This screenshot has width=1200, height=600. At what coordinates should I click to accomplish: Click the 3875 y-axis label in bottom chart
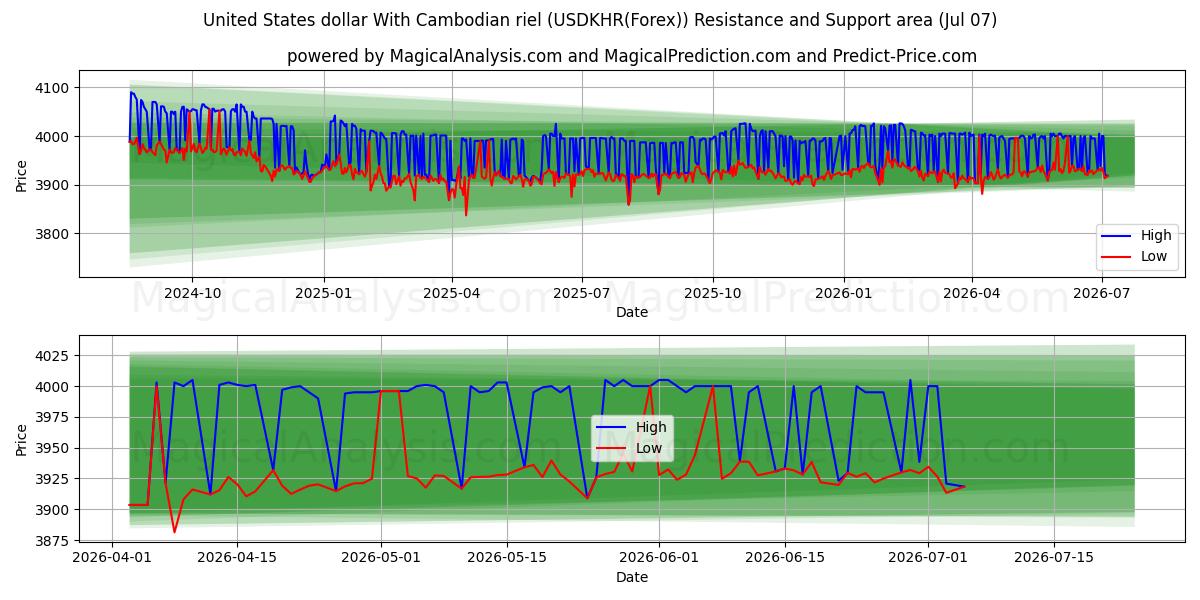click(x=54, y=541)
